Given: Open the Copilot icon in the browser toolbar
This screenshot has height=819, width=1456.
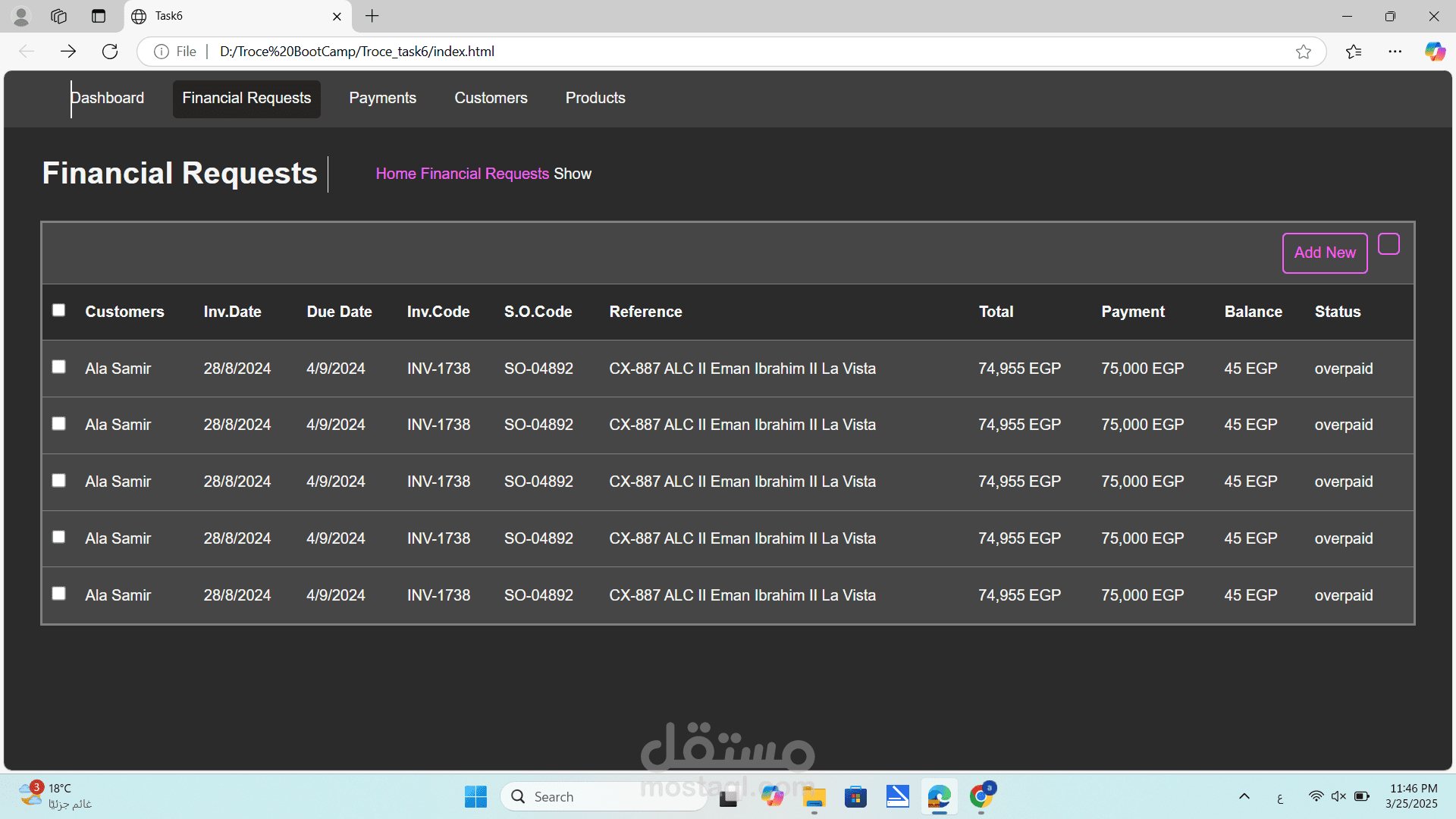Looking at the screenshot, I should (x=1435, y=52).
